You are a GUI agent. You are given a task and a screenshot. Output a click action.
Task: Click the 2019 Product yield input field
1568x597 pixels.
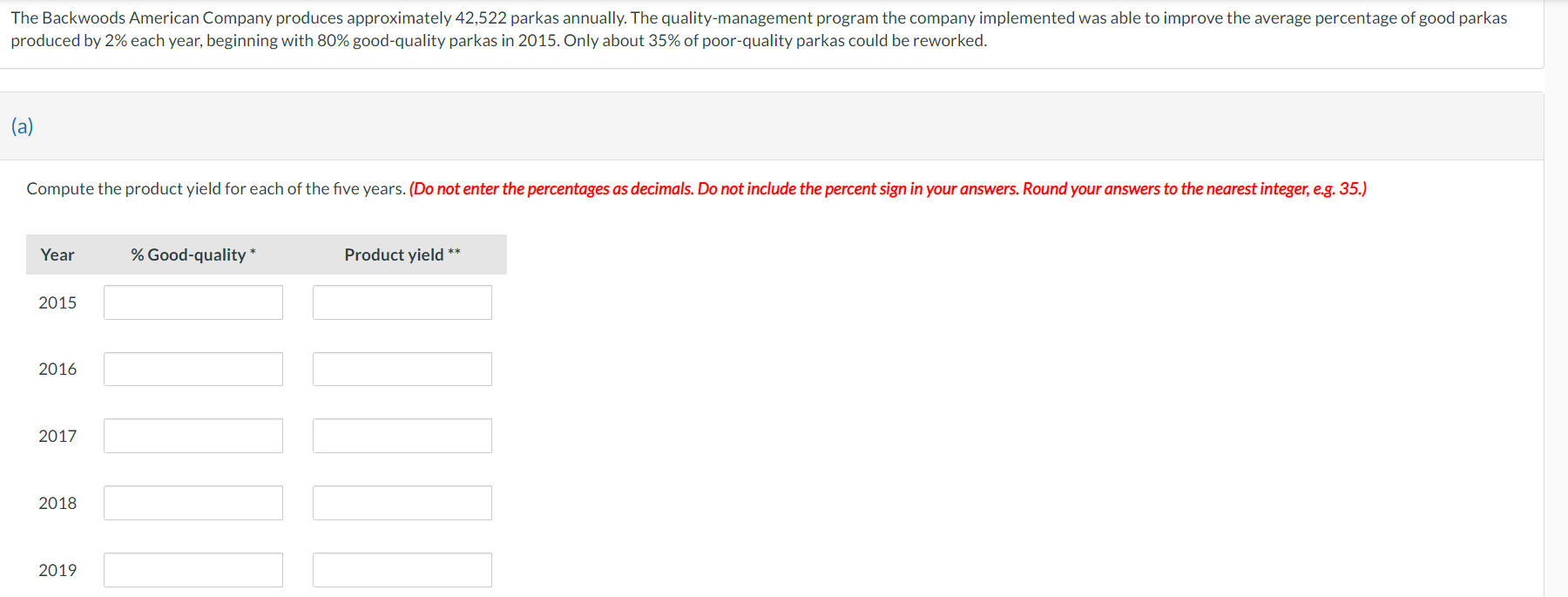coord(402,570)
